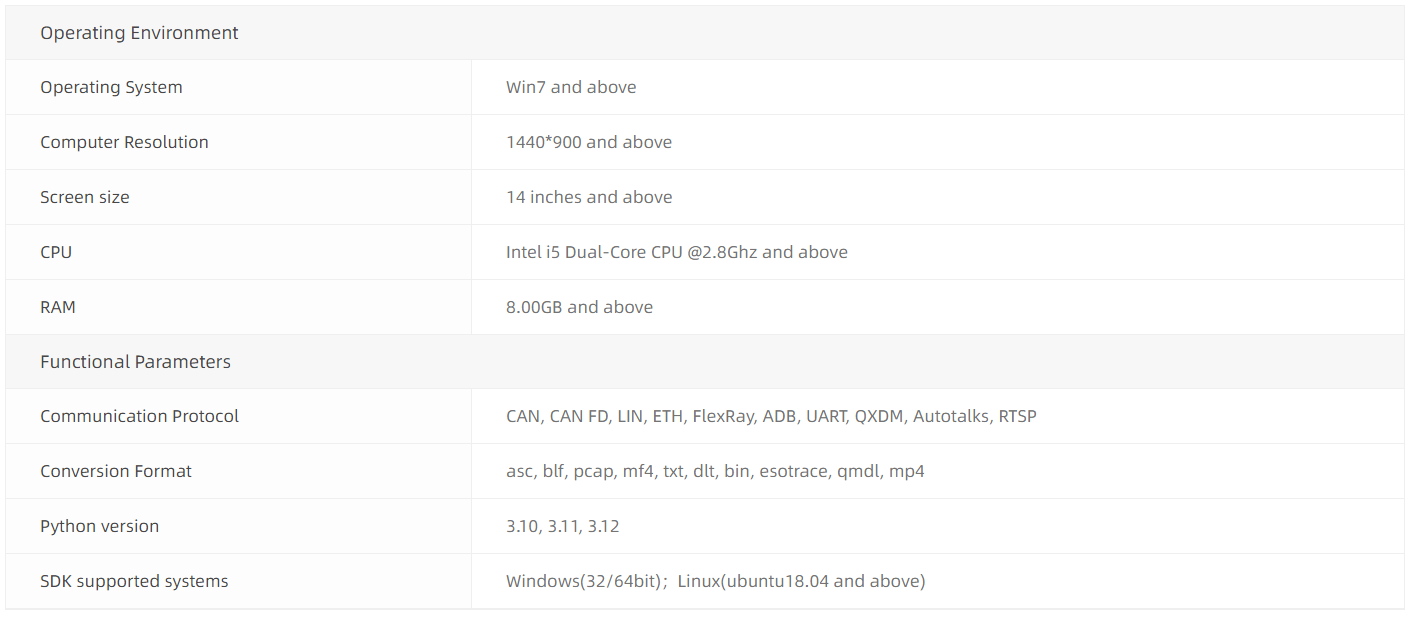Click the '14 inches and above' value
Image resolution: width=1410 pixels, height=617 pixels.
coord(589,197)
